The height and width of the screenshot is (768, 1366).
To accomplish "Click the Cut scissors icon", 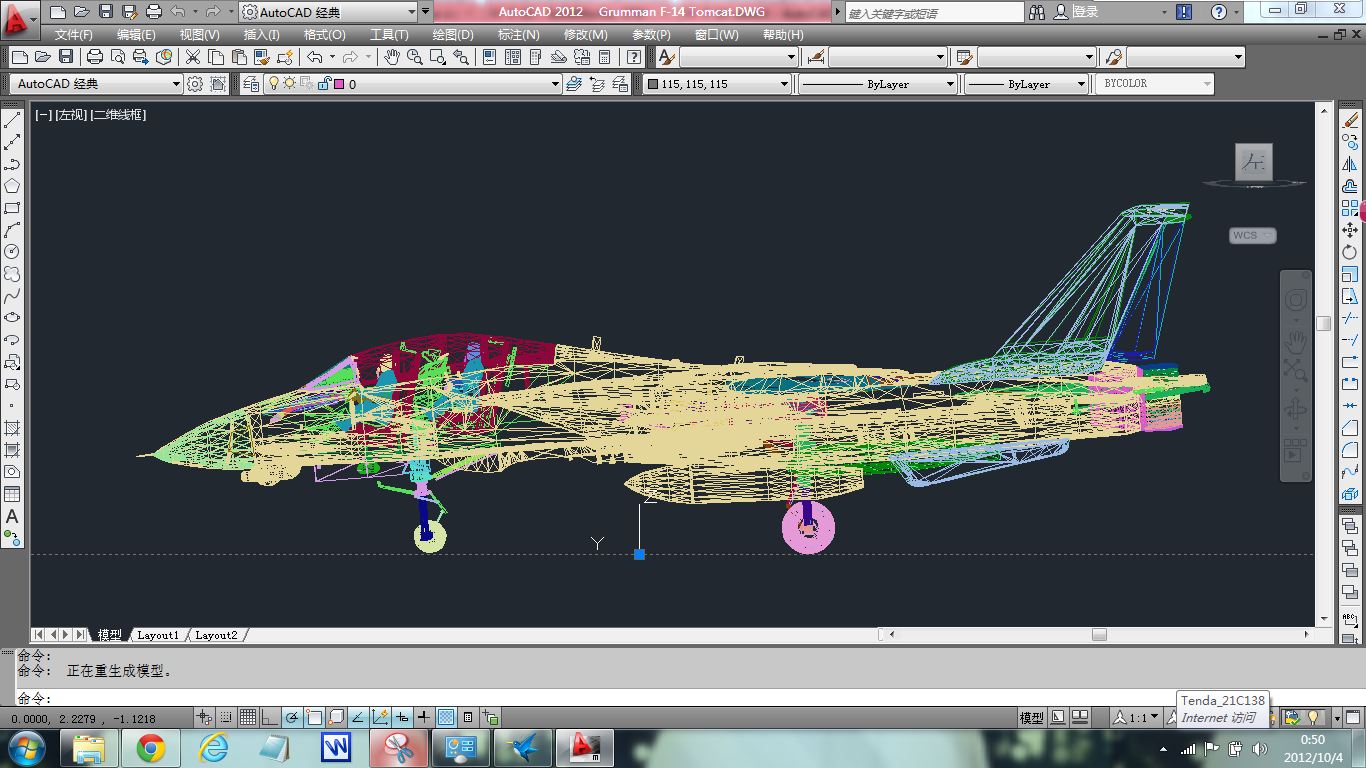I will click(x=192, y=57).
